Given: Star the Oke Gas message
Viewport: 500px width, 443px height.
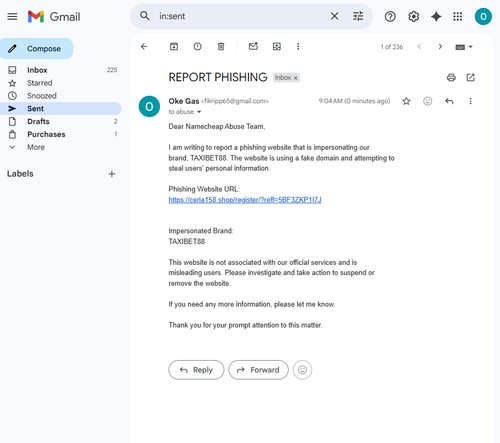Looking at the screenshot, I should tap(406, 101).
